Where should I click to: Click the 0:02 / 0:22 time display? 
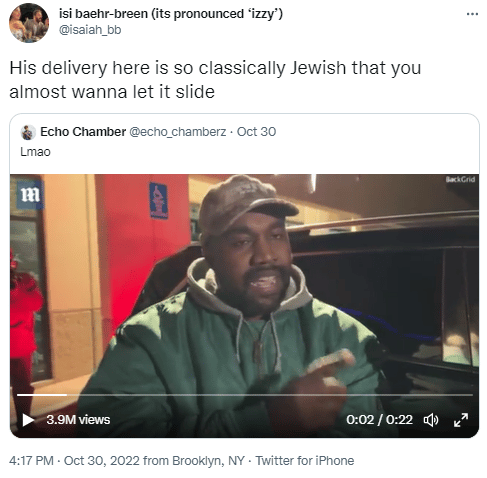coord(379,420)
